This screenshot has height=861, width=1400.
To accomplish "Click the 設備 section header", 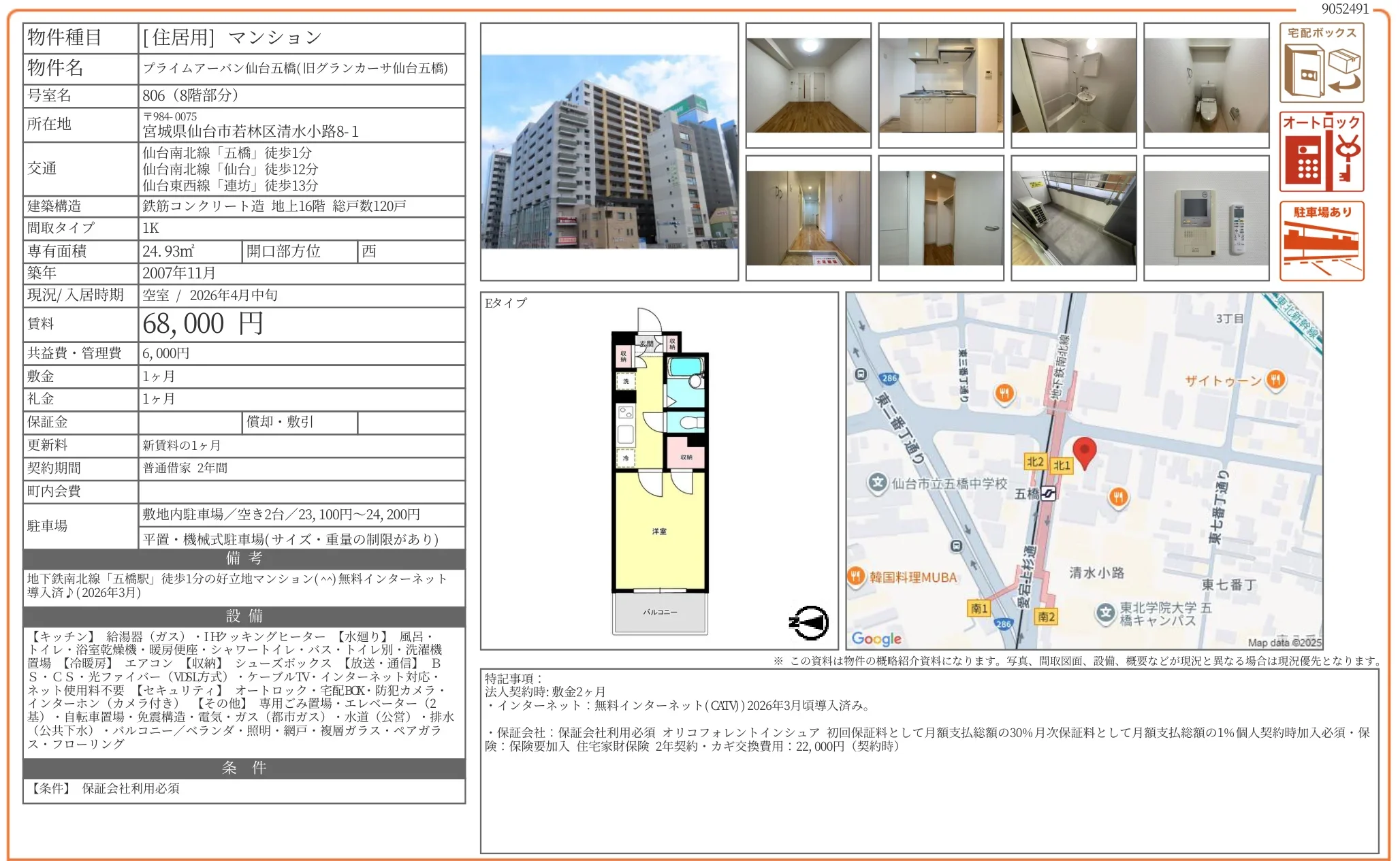I will [244, 617].
